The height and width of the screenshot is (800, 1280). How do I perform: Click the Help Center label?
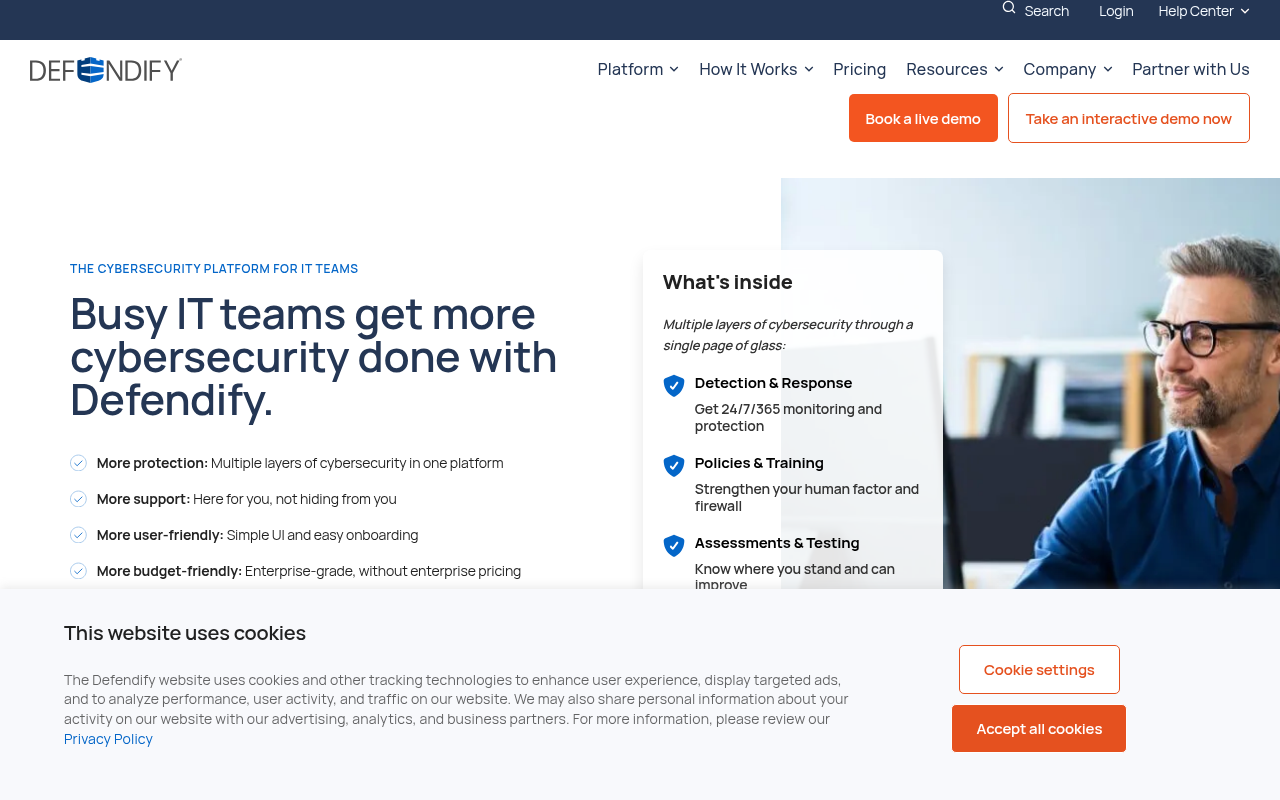coord(1196,11)
